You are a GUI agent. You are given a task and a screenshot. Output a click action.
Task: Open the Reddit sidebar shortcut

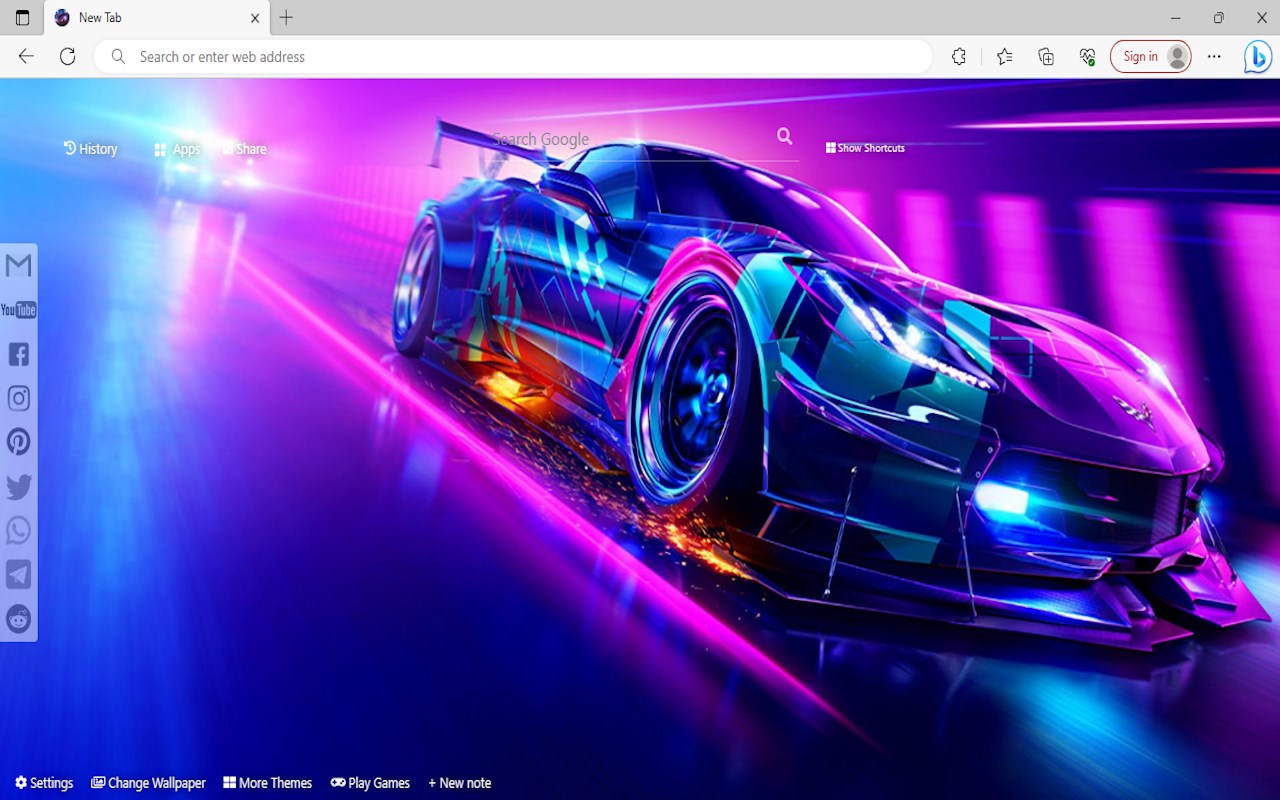point(18,618)
